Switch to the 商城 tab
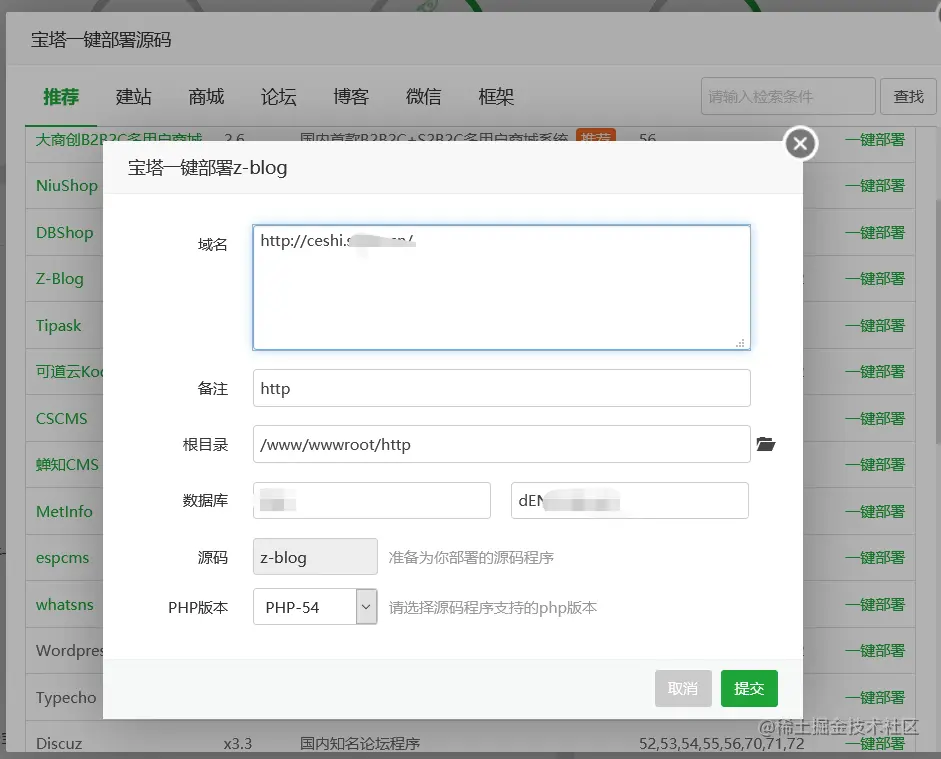The width and height of the screenshot is (941, 759). coord(206,97)
